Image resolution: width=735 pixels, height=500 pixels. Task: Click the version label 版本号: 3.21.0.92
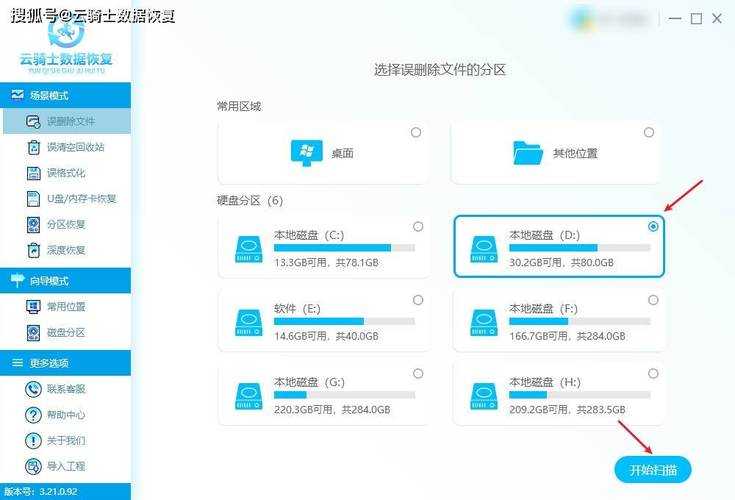coord(41,492)
